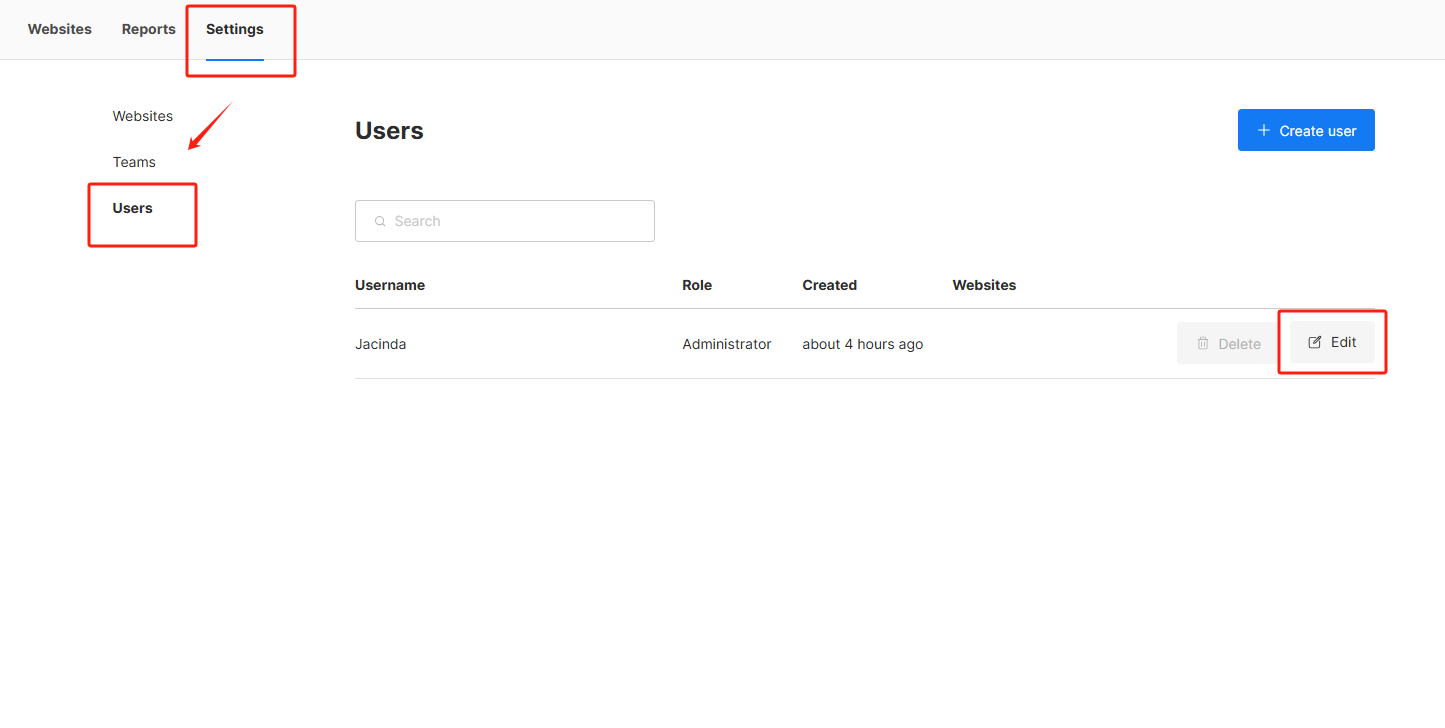Click the pencil icon in Edit button
The width and height of the screenshot is (1445, 728).
1315,342
